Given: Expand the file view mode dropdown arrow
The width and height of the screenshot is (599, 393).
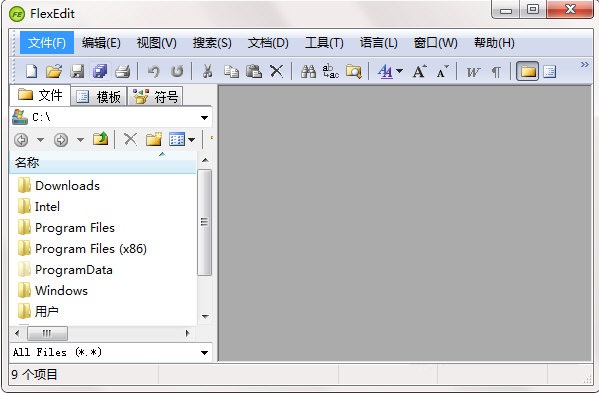Looking at the screenshot, I should pyautogui.click(x=192, y=140).
